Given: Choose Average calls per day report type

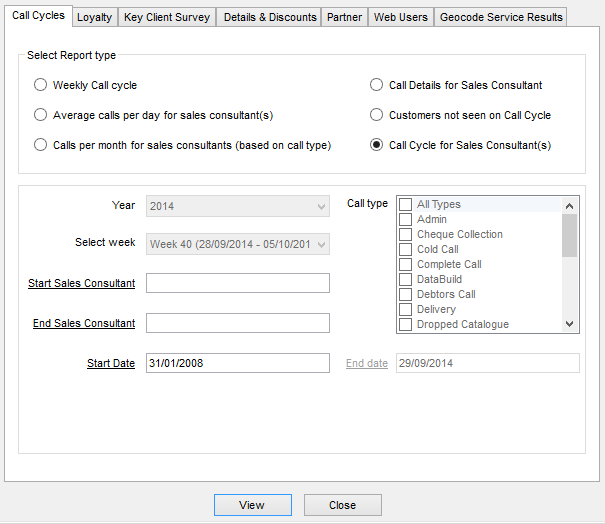Looking at the screenshot, I should (41, 115).
